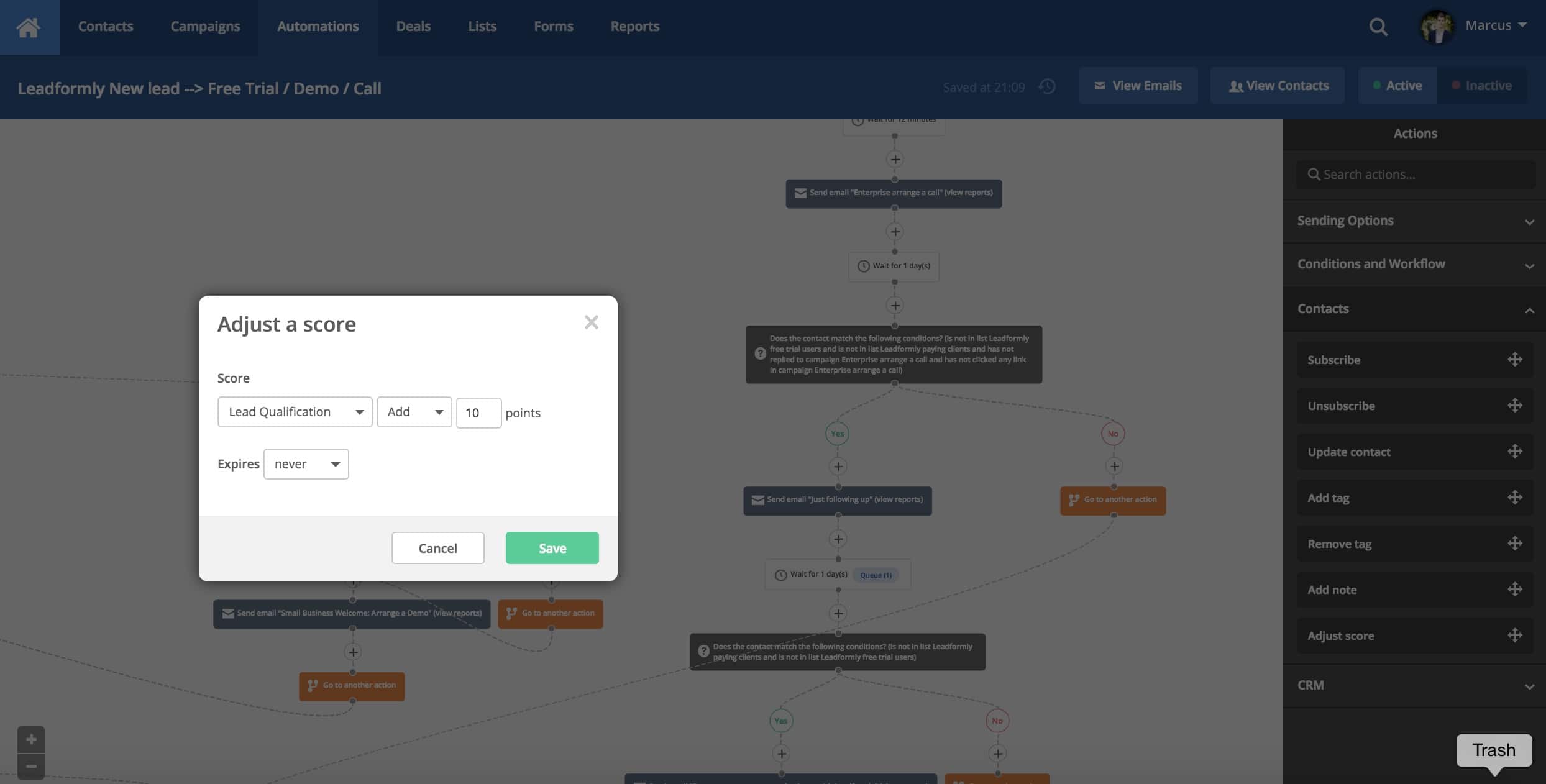Add step under the lower Yes branch
The image size is (1546, 784).
pos(782,754)
